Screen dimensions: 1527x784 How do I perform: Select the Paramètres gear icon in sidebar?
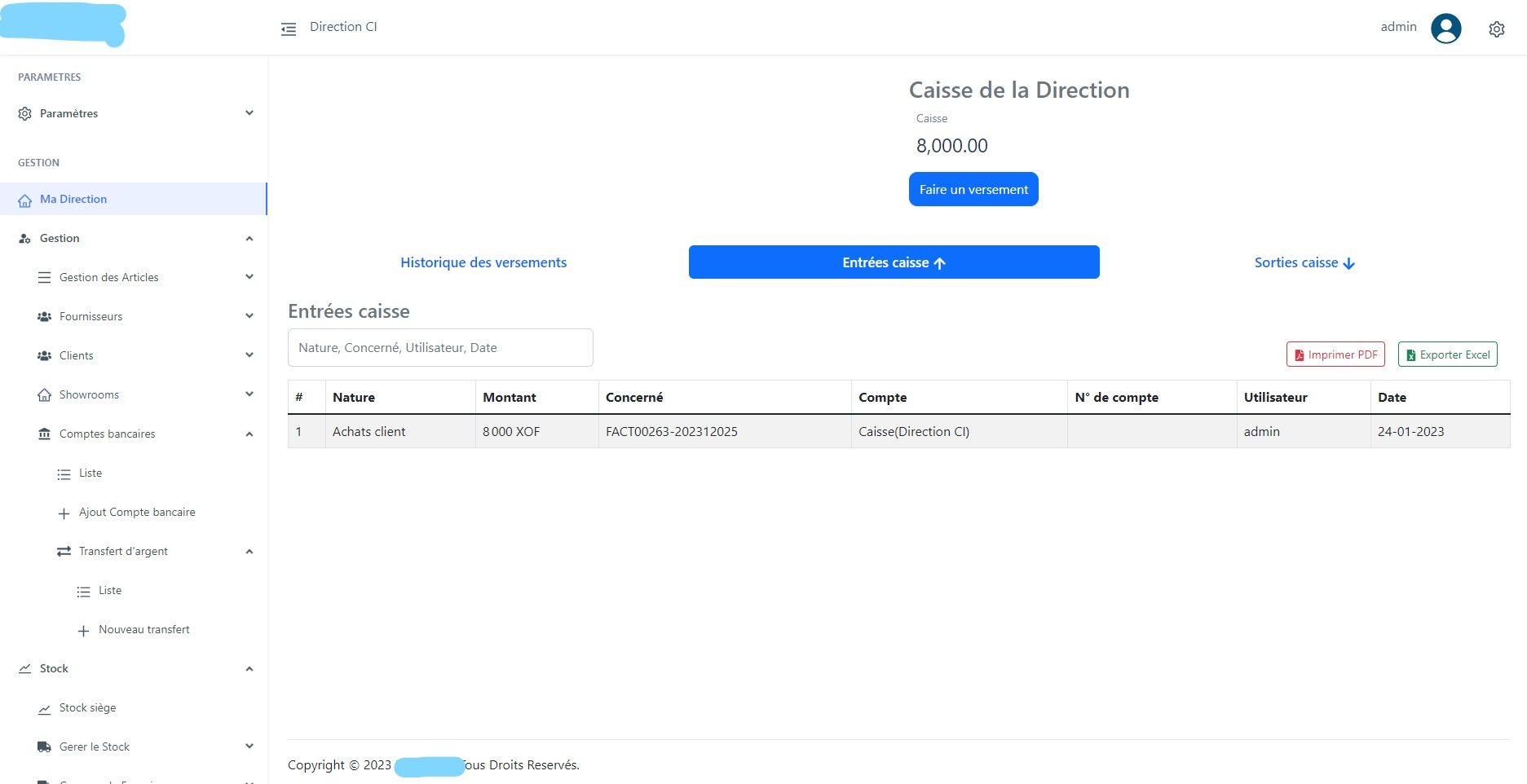pos(24,113)
